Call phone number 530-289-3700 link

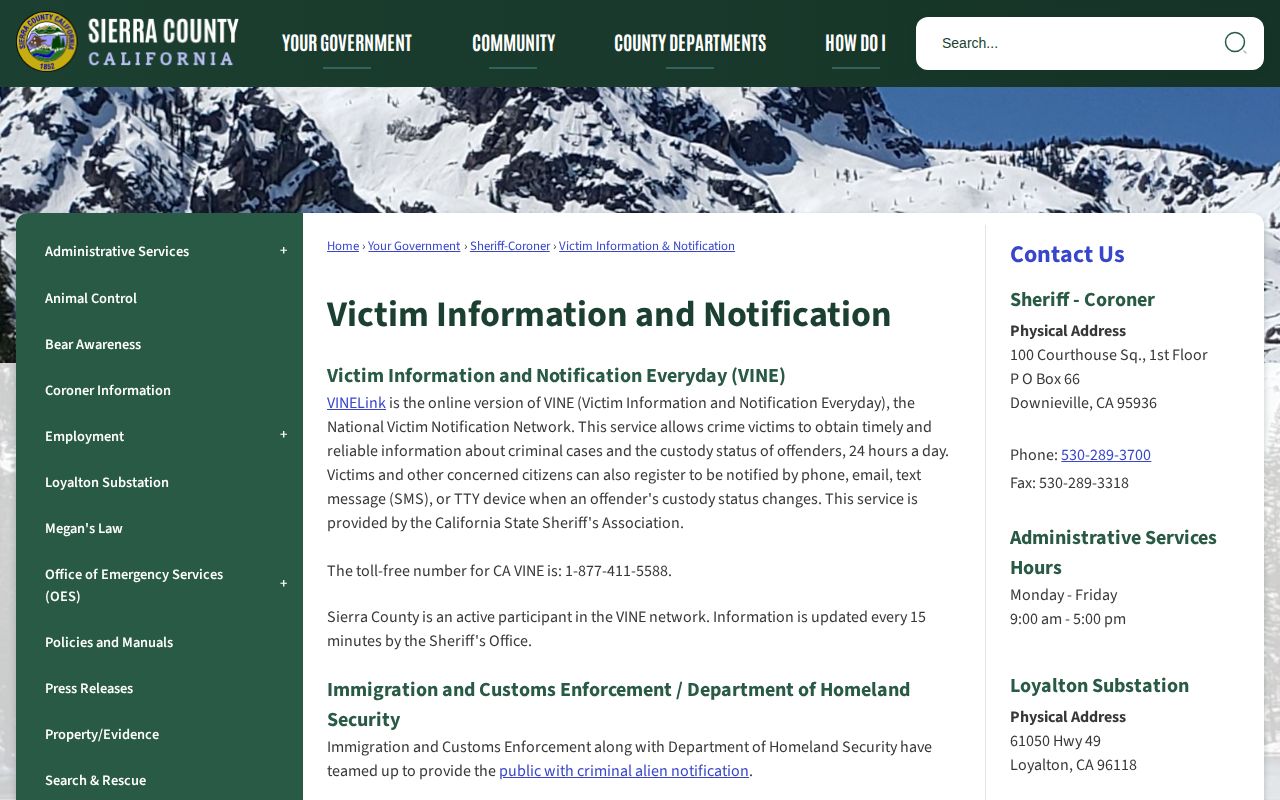[1106, 455]
